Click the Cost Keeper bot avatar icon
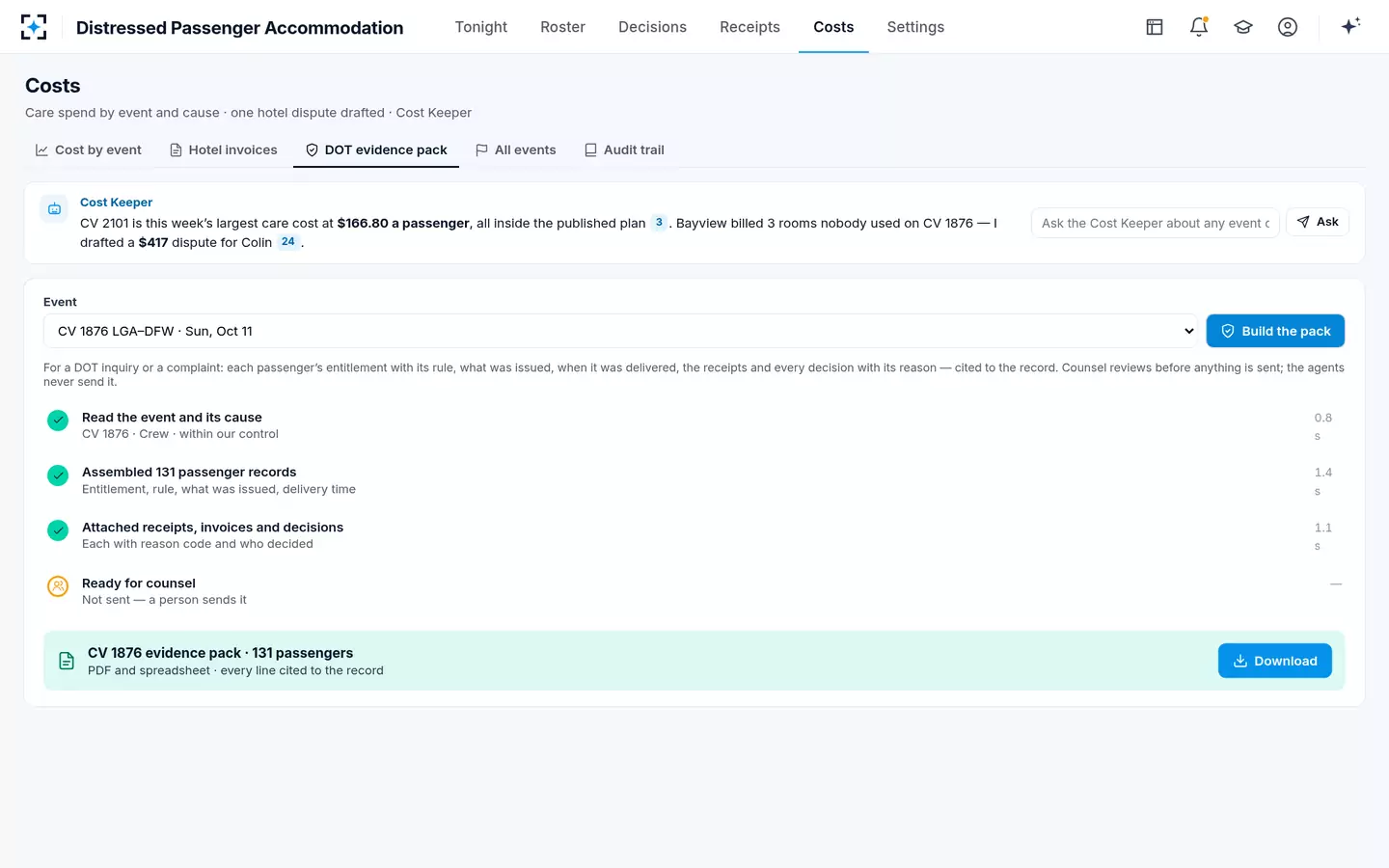Screen dimensions: 1389x868 54,208
